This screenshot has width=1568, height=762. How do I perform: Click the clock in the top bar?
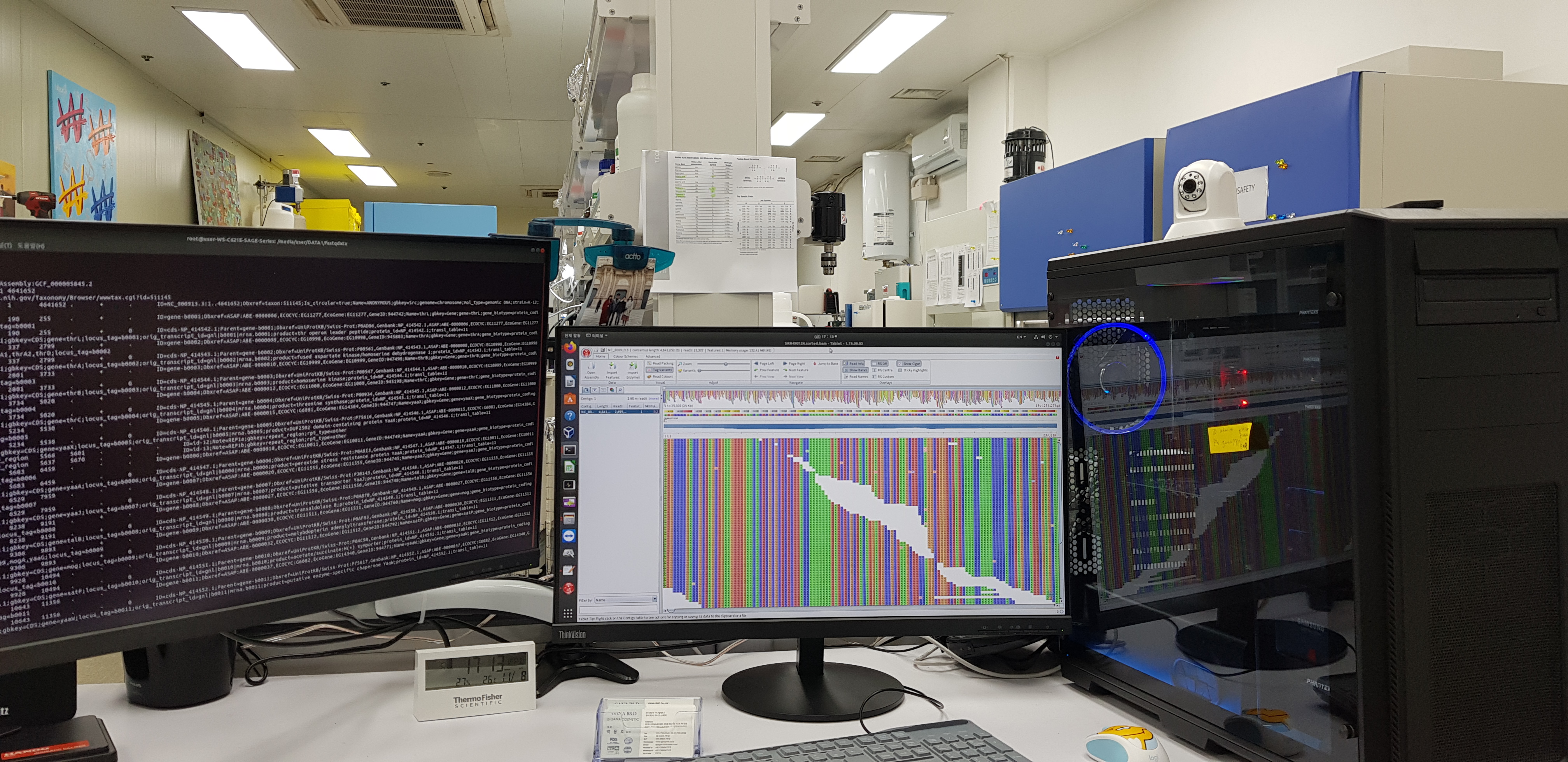click(826, 337)
